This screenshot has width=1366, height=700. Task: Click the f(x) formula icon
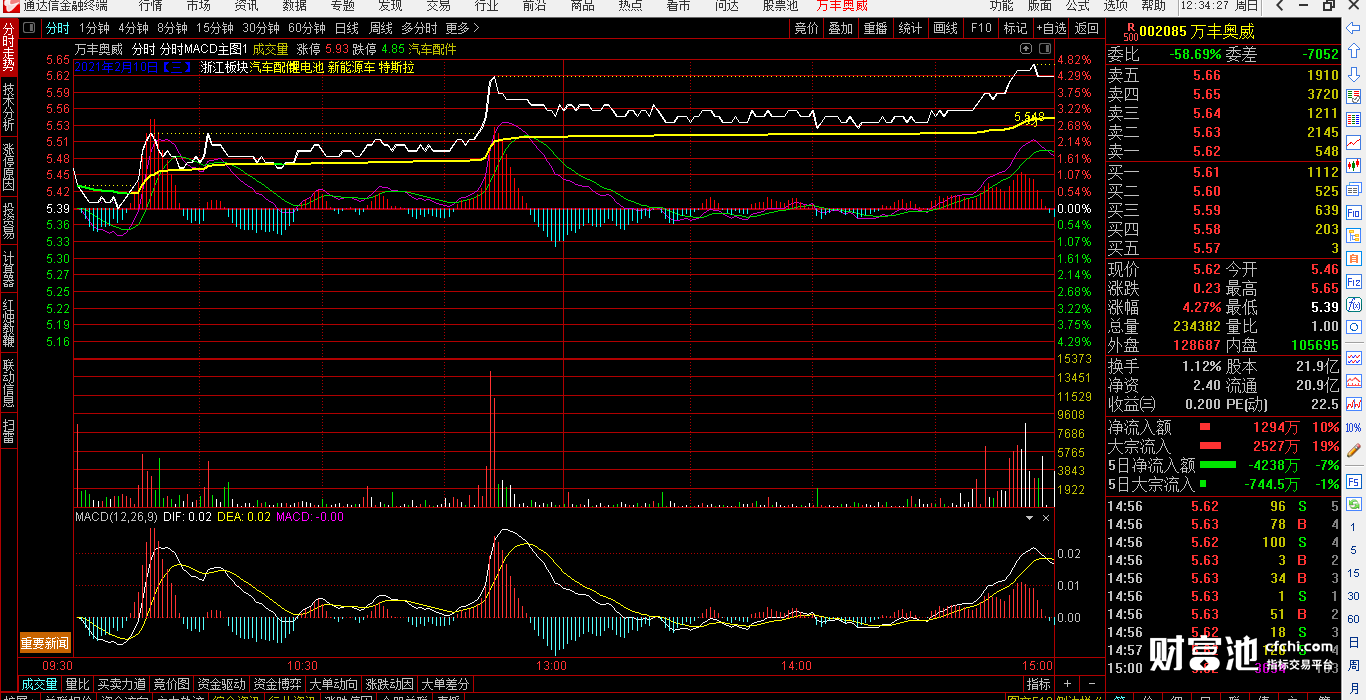1354,304
